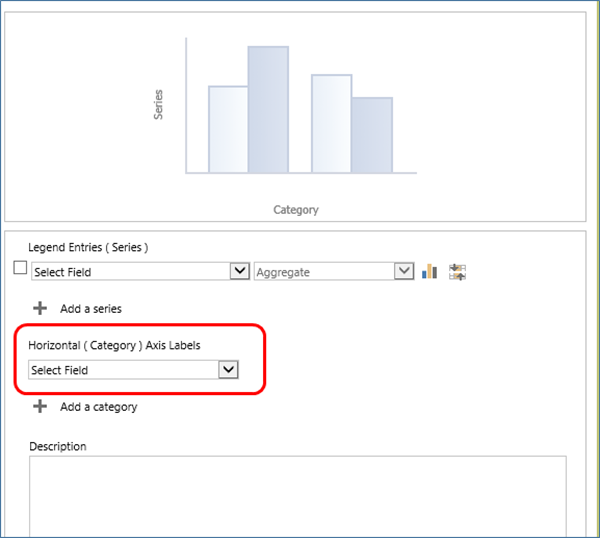Image resolution: width=600 pixels, height=538 pixels.
Task: Click the 'Horizontal ( Category ) Axis Labels' heading
Action: 116,345
